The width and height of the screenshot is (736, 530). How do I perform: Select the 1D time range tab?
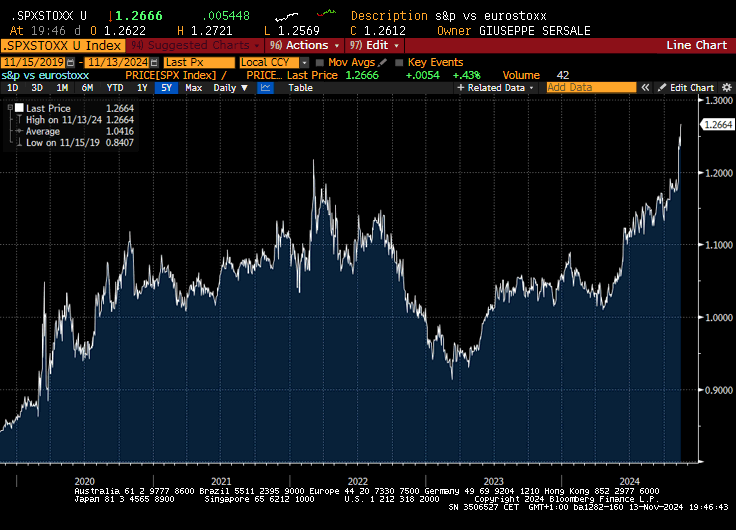point(13,88)
